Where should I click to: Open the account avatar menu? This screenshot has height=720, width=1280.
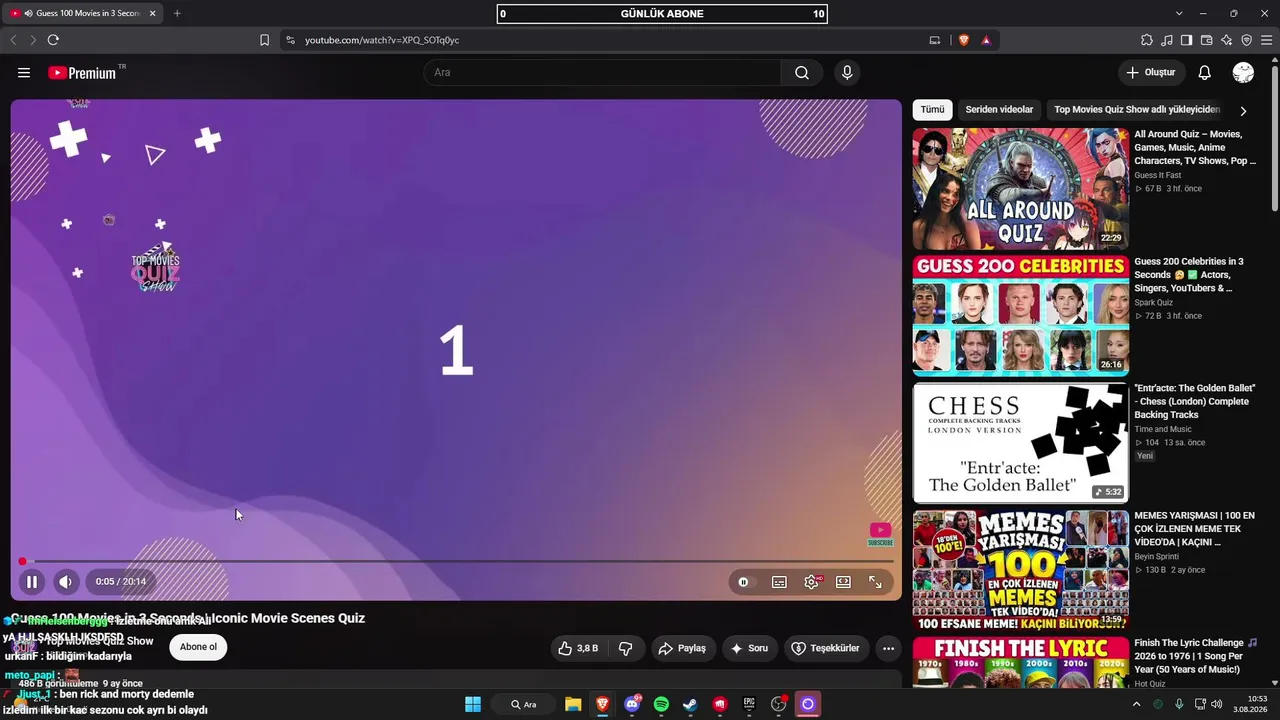pyautogui.click(x=1243, y=73)
